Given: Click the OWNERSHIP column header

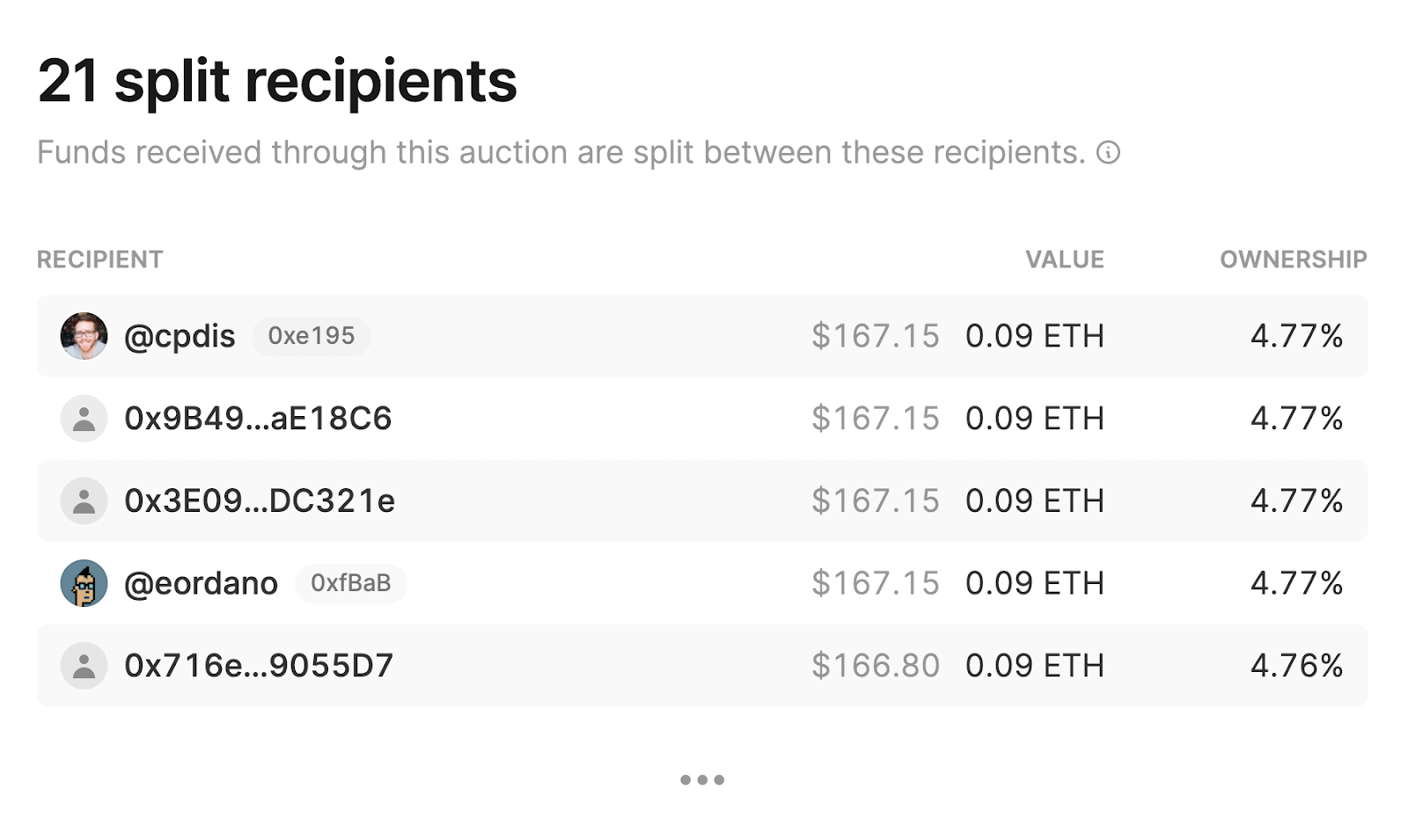Looking at the screenshot, I should pyautogui.click(x=1293, y=259).
